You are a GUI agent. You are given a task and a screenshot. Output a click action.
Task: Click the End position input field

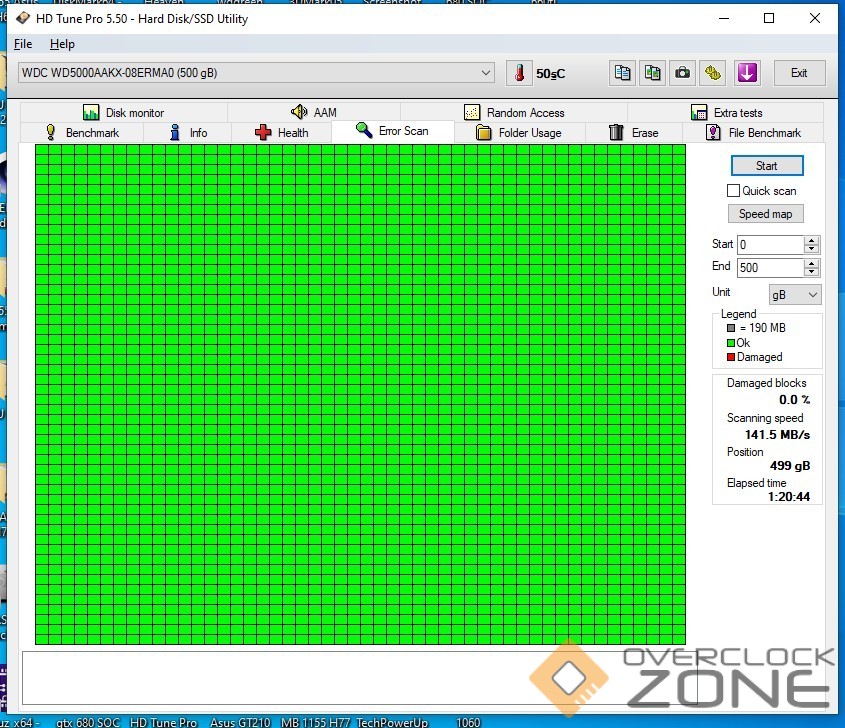(771, 267)
